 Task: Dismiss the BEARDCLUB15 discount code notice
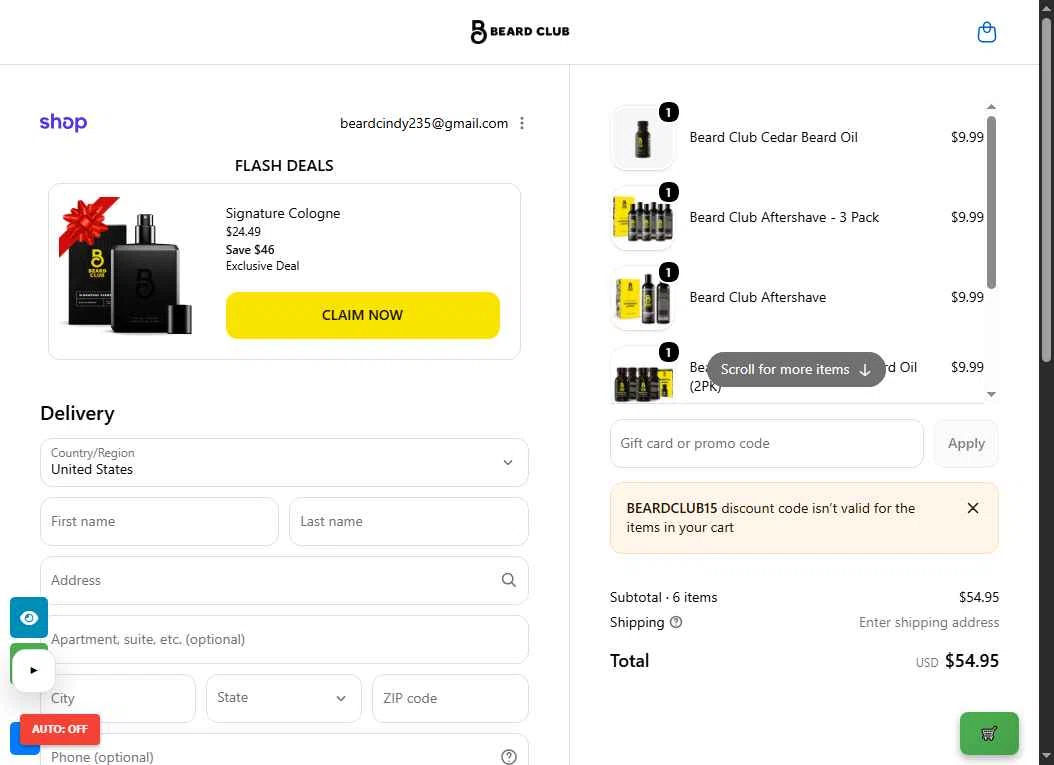pos(973,508)
